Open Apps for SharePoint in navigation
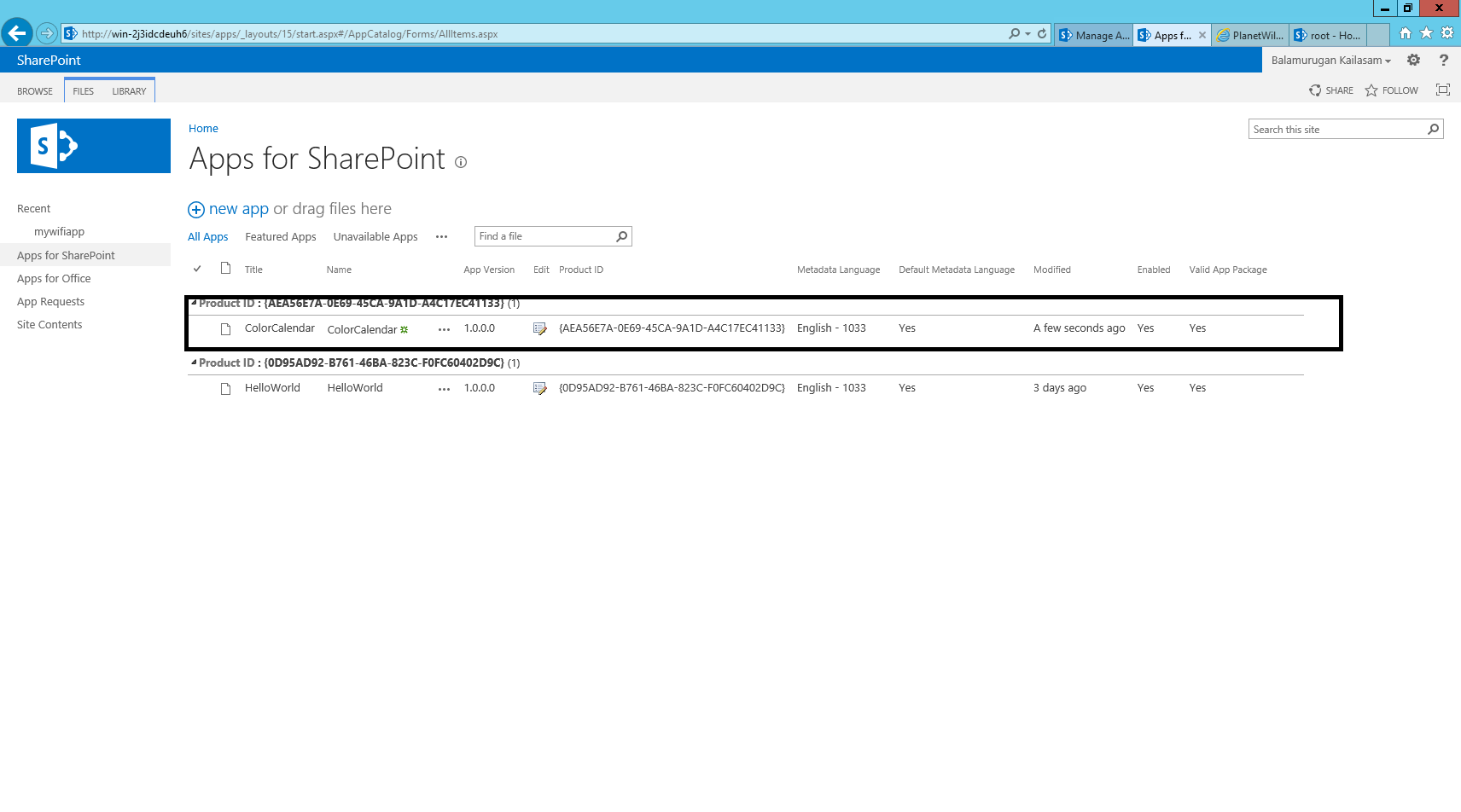Viewport: 1461px width, 812px height. coord(66,256)
